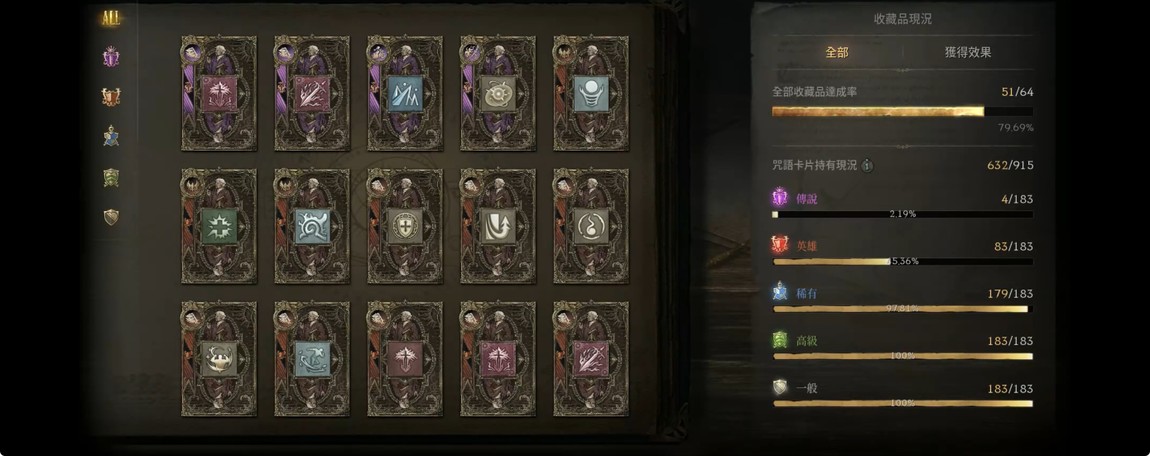The width and height of the screenshot is (1150, 456).
Task: Open the blue mountain peaks card
Action: point(405,93)
